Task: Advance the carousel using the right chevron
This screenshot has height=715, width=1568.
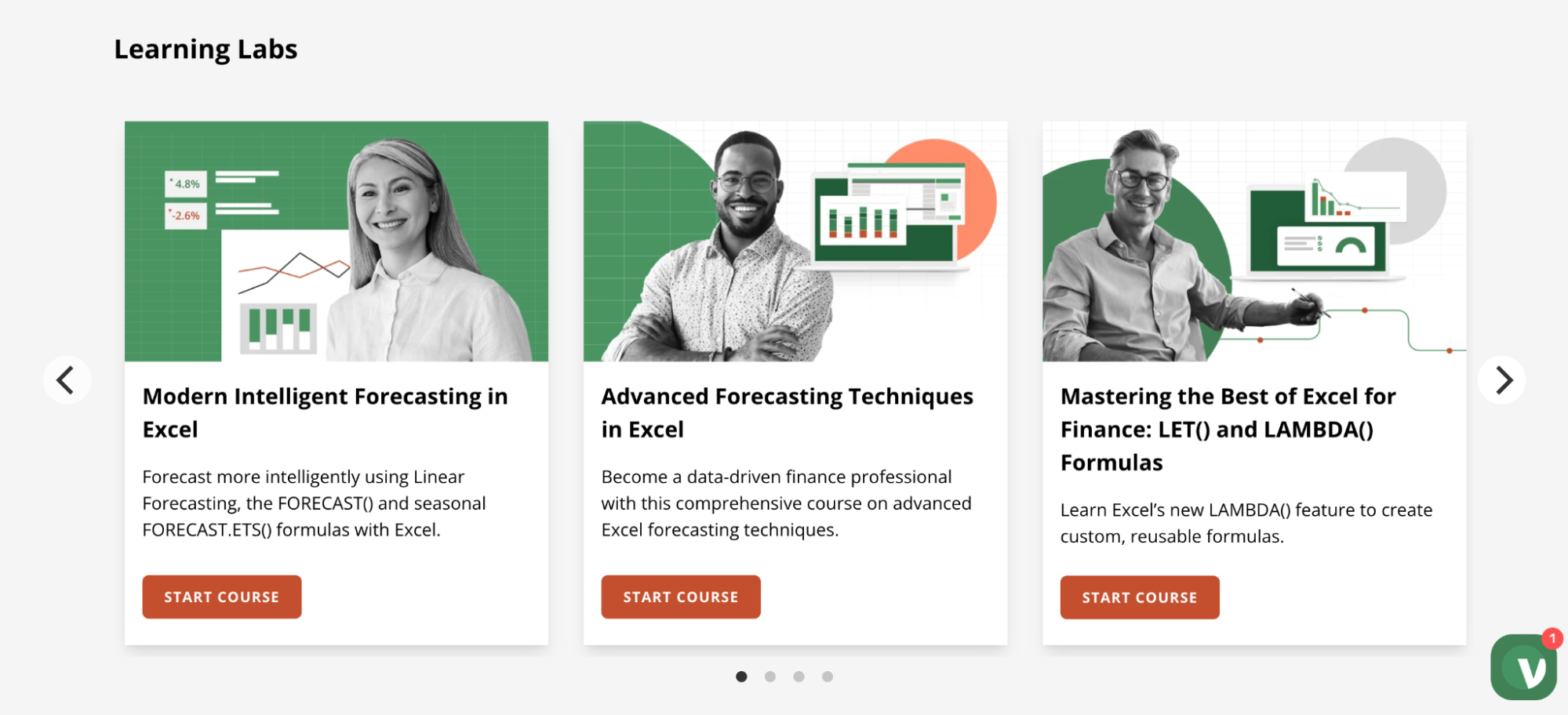Action: point(1503,379)
